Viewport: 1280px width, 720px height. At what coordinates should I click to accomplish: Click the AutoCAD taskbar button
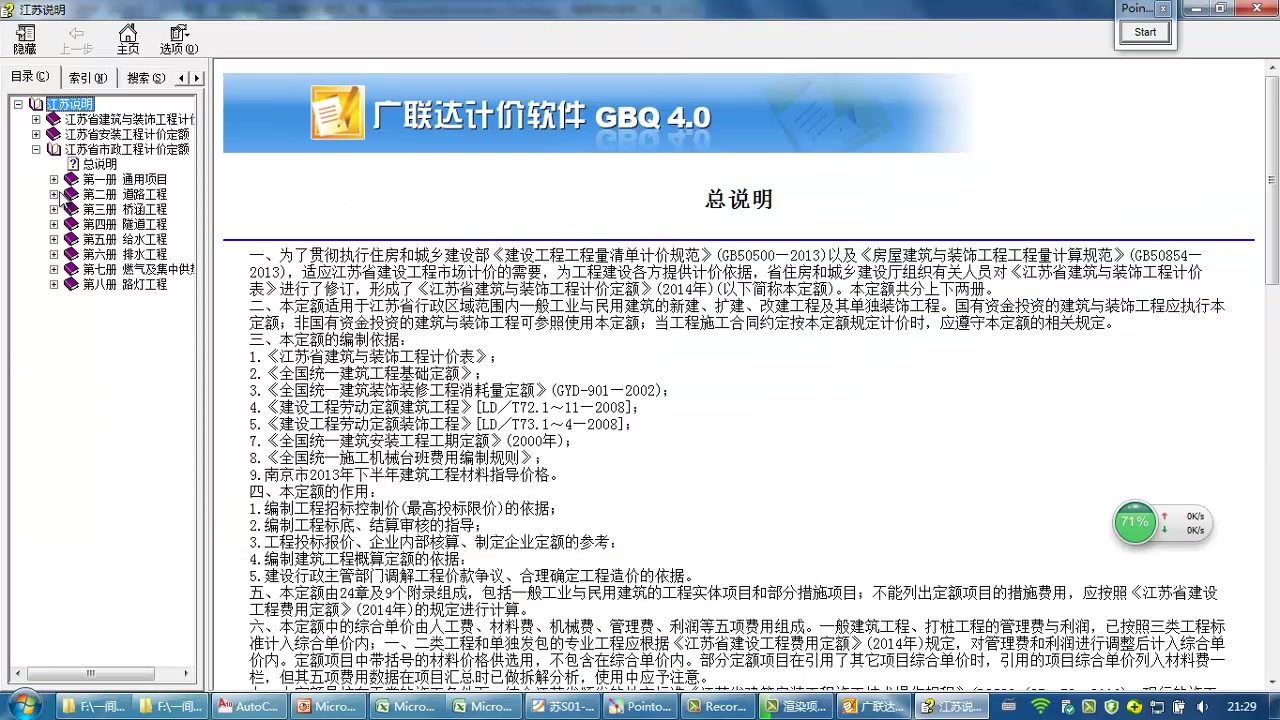click(248, 706)
